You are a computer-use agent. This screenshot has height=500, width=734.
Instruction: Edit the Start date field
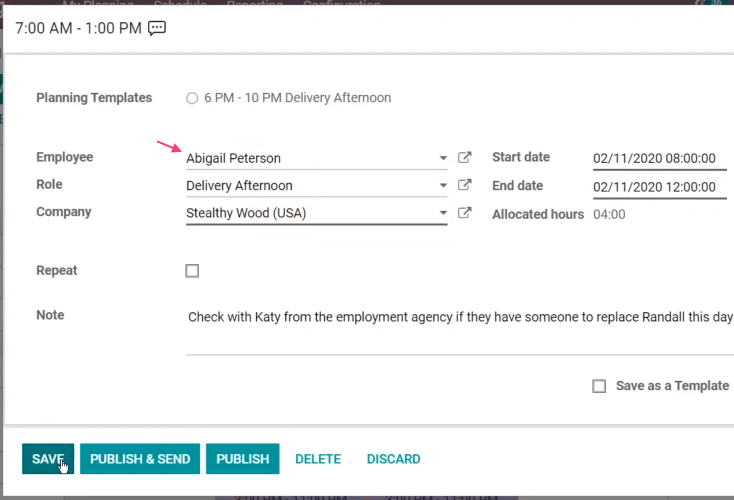click(x=660, y=159)
